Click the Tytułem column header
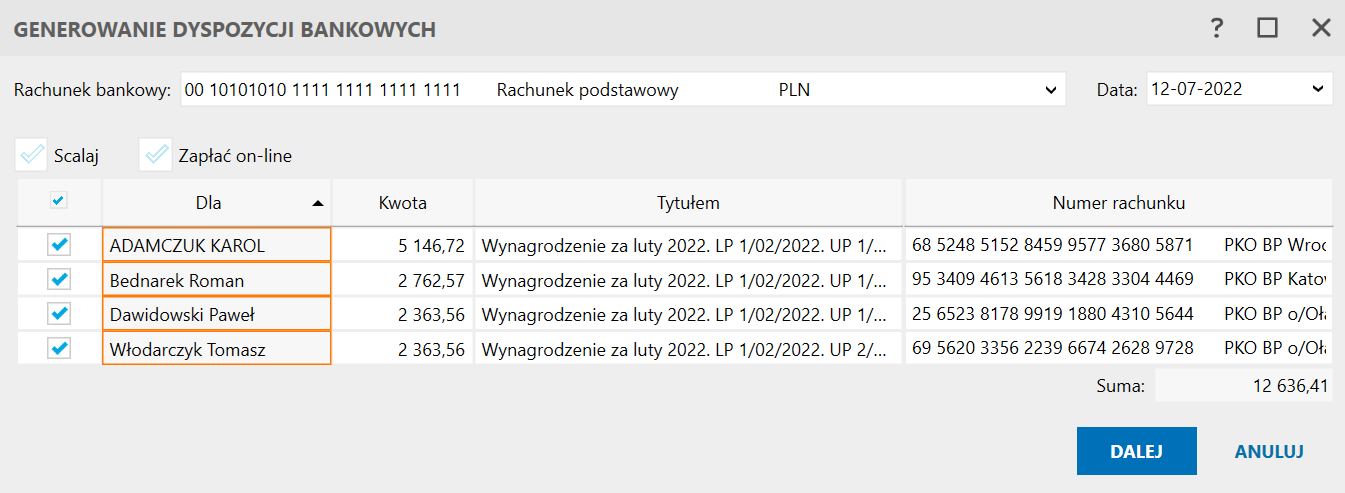Image resolution: width=1345 pixels, height=493 pixels. pos(688,203)
